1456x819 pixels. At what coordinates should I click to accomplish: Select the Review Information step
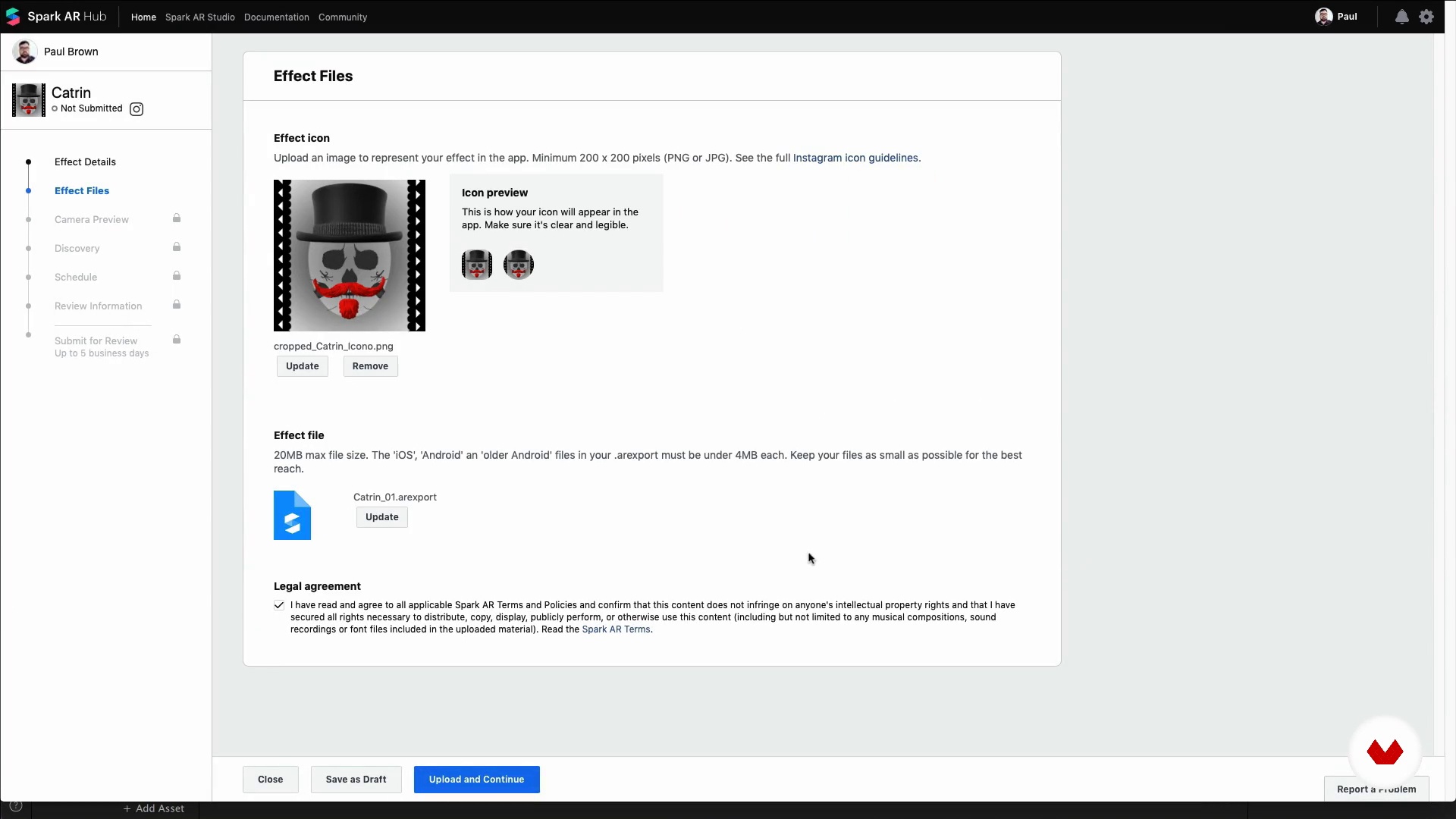pos(99,306)
